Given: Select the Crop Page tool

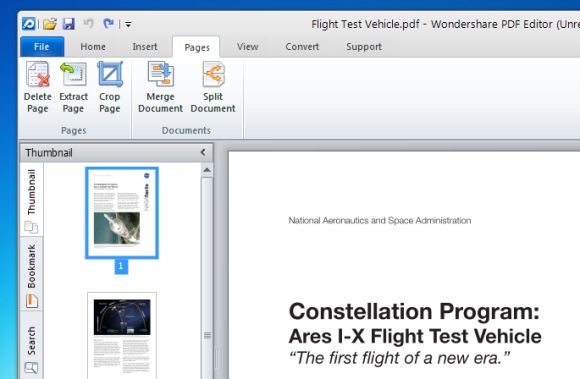Looking at the screenshot, I should point(109,88).
